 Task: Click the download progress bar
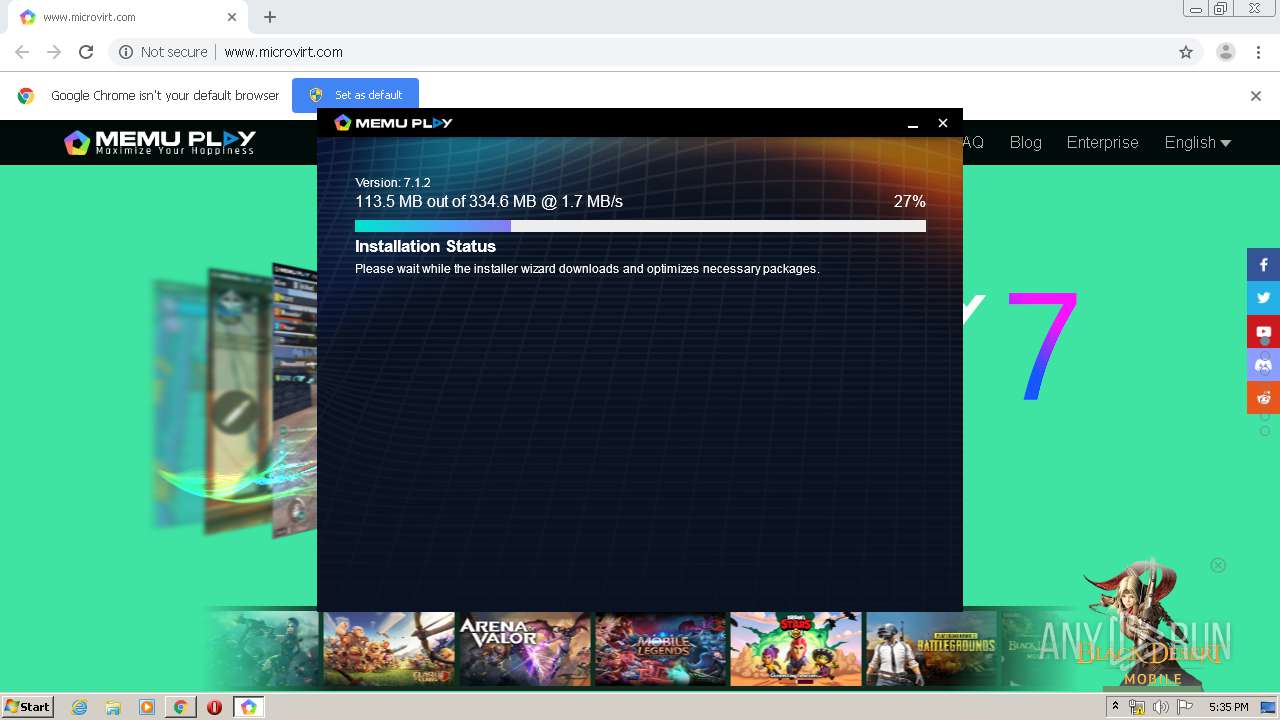coord(640,226)
